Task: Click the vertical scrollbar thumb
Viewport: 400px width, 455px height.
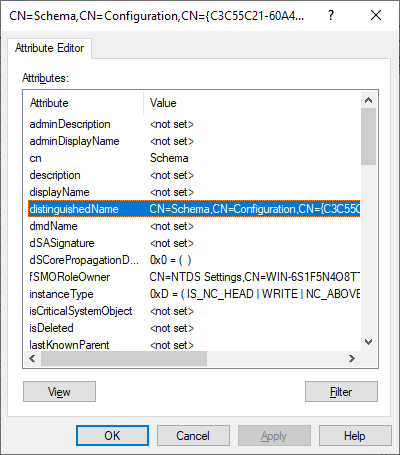Action: click(x=369, y=136)
